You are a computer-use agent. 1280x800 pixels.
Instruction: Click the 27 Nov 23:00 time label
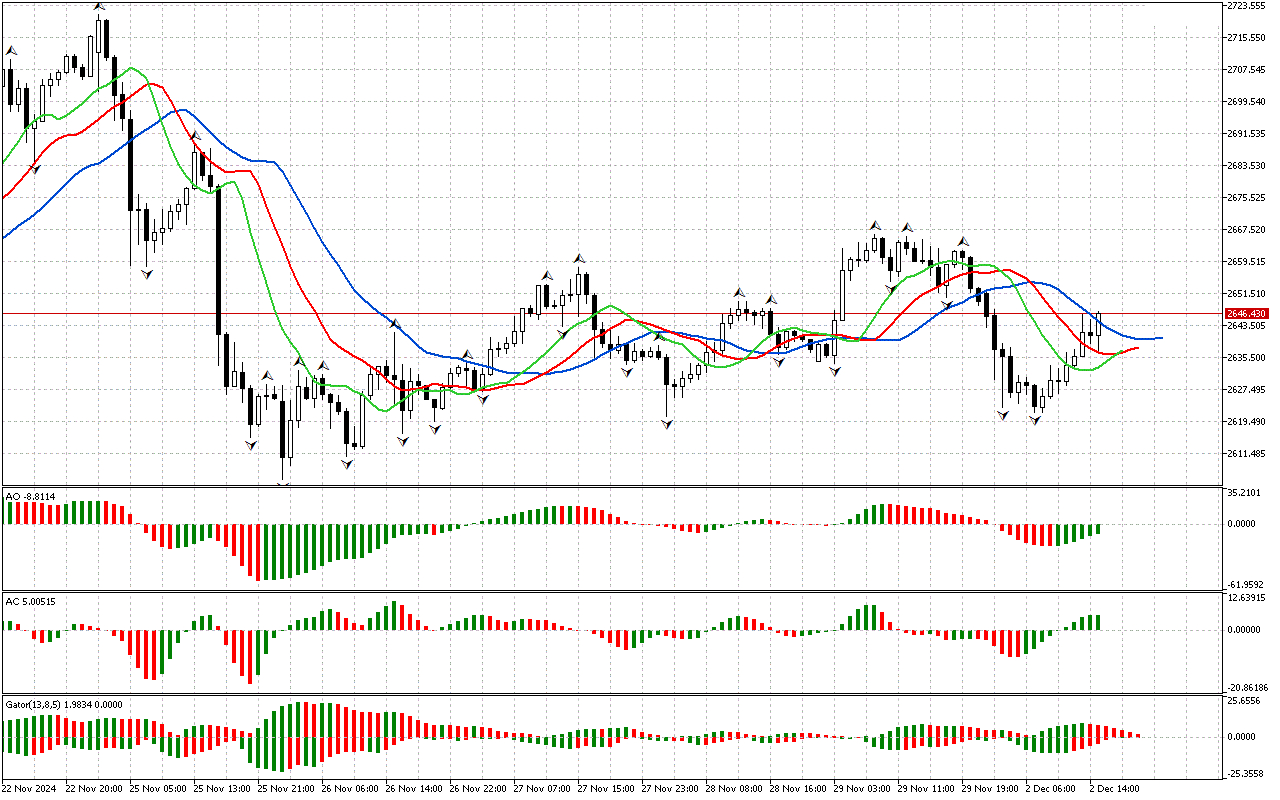pos(670,789)
